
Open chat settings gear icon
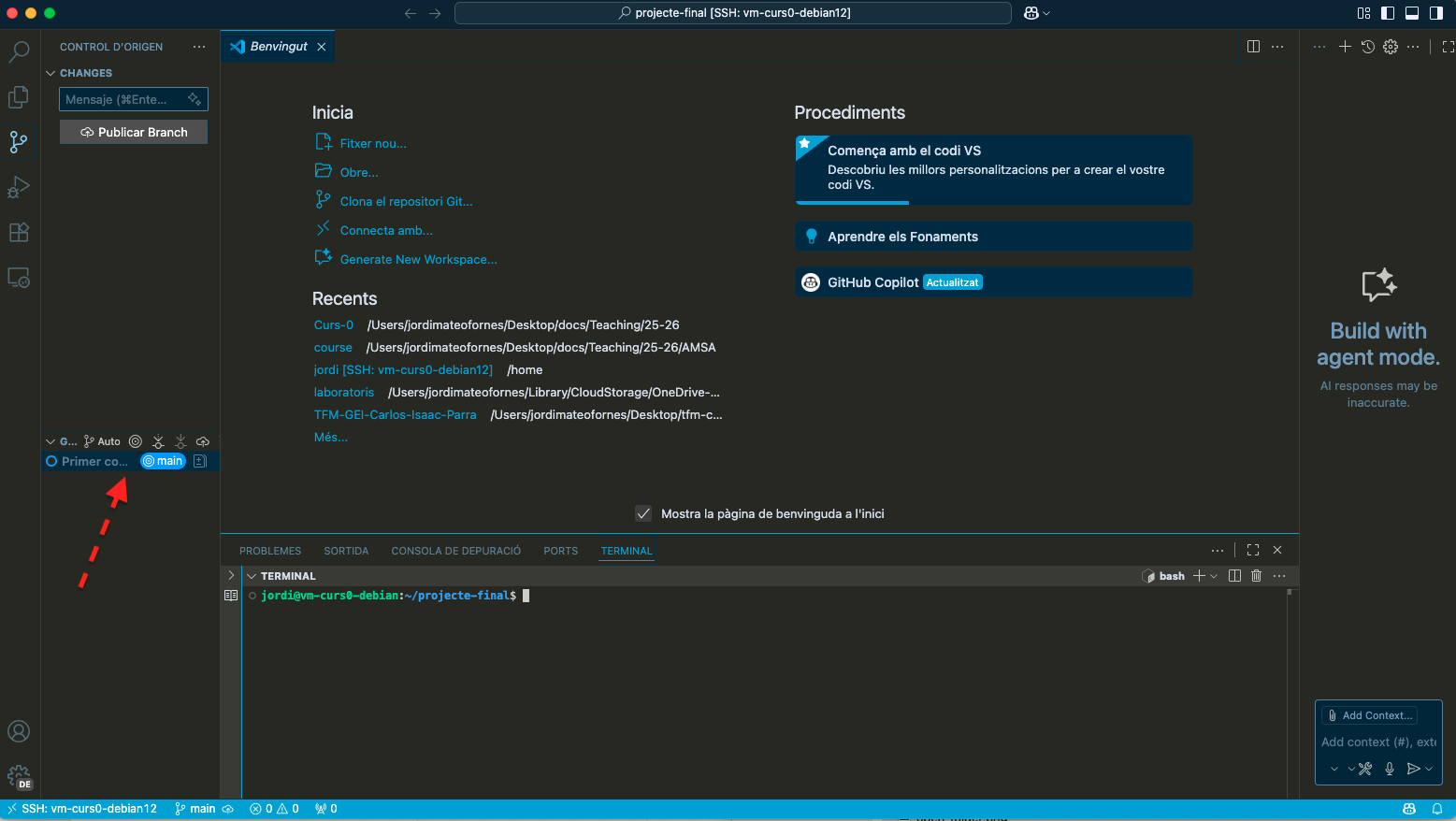coord(1391,47)
